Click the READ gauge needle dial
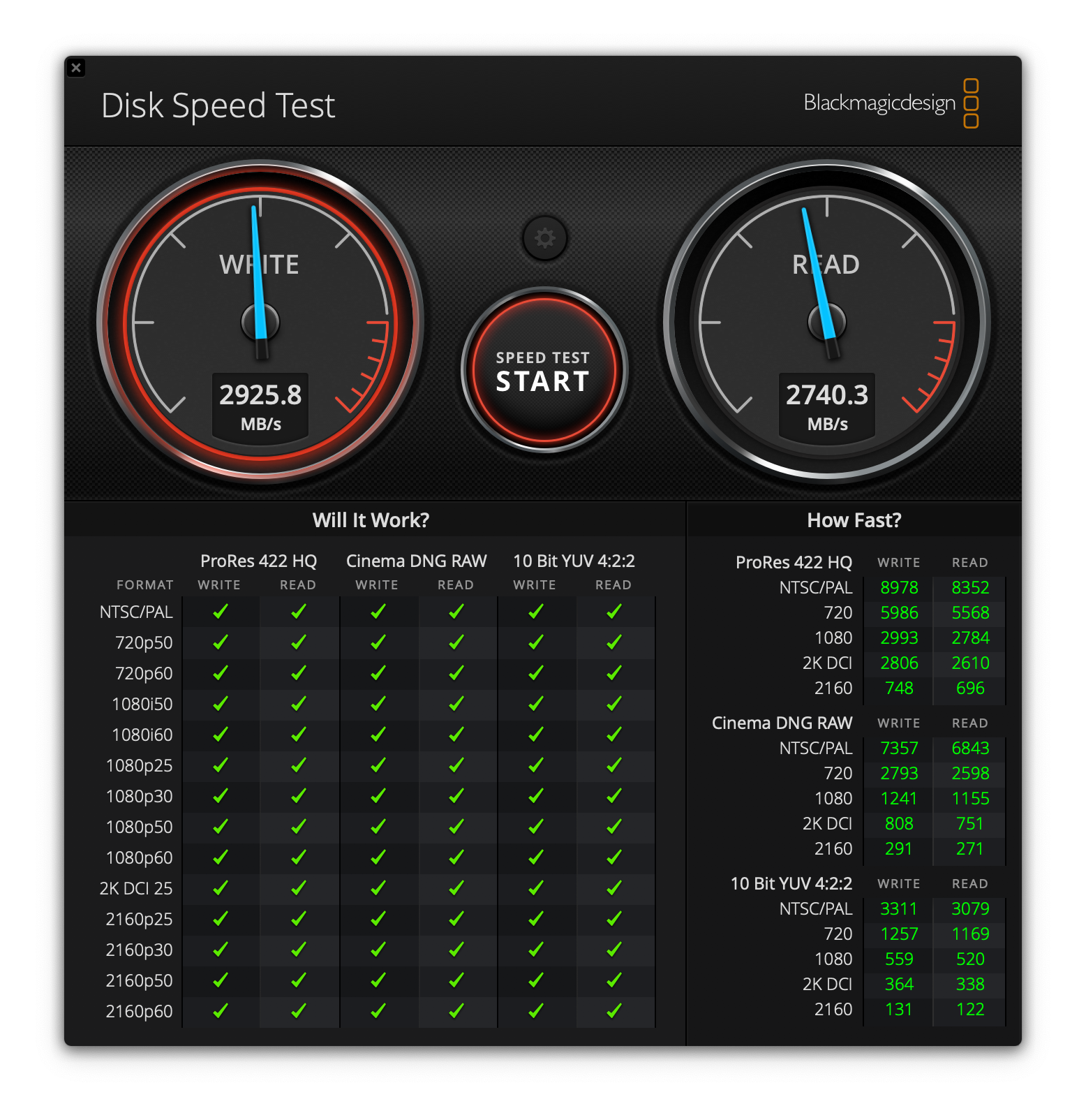 [x=827, y=322]
